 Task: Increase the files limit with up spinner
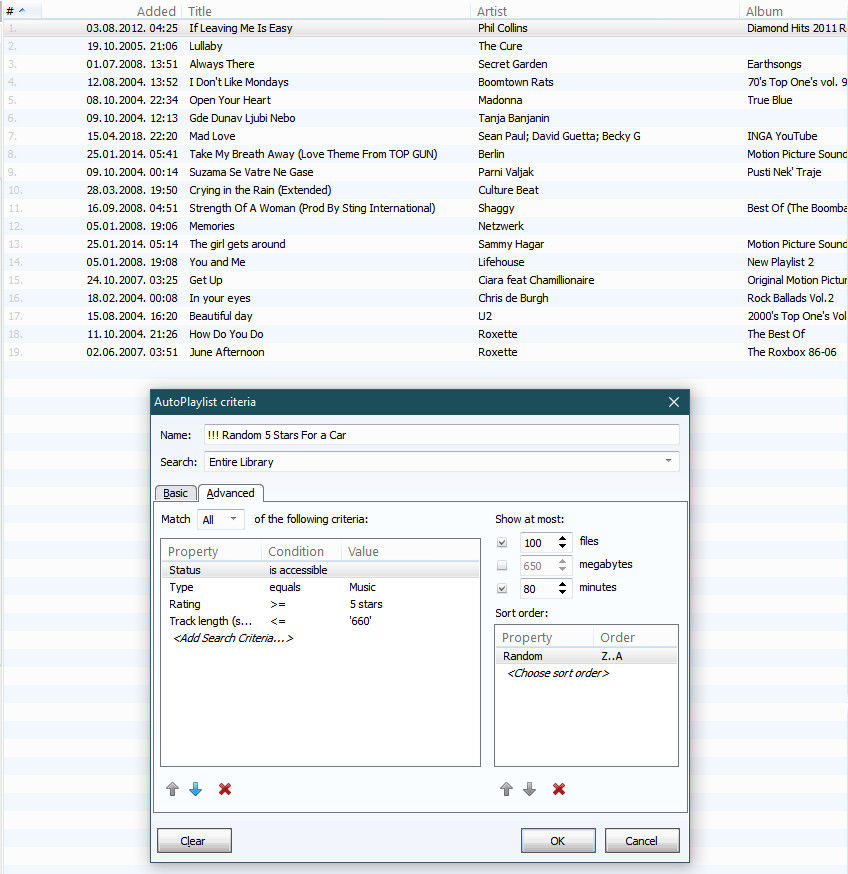click(x=562, y=538)
